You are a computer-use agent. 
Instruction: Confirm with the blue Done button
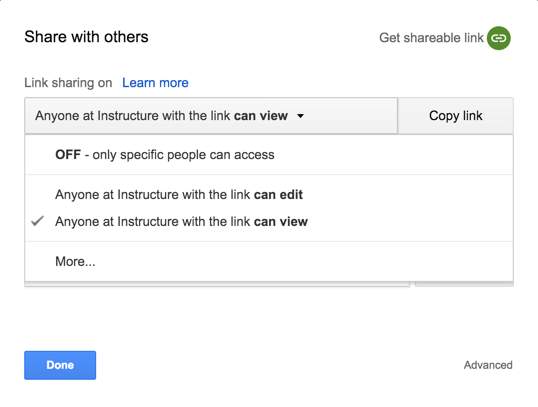60,365
